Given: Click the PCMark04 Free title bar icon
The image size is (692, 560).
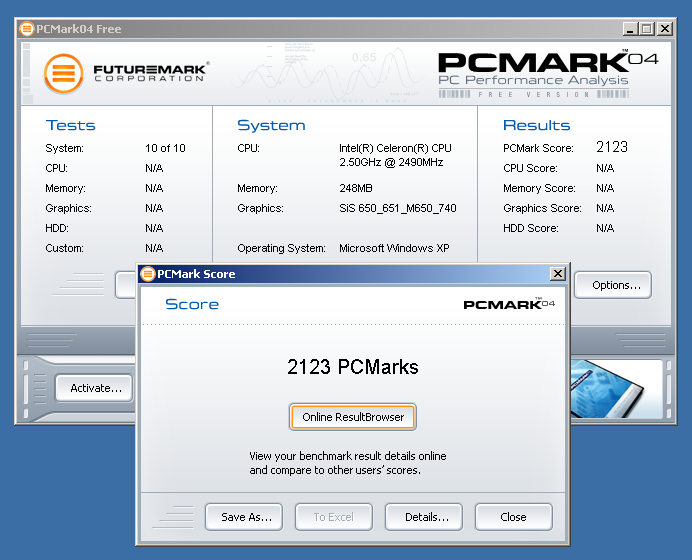Looking at the screenshot, I should point(27,29).
